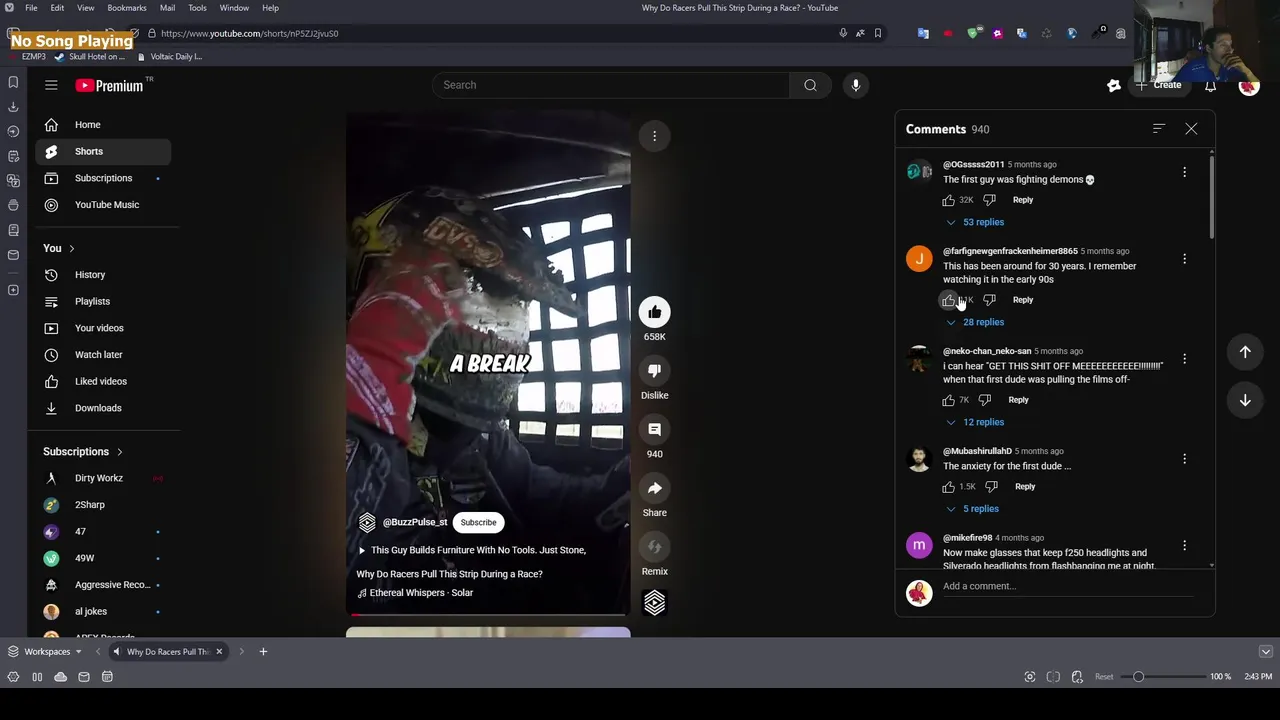Open Downloads in the sidebar

click(103, 408)
